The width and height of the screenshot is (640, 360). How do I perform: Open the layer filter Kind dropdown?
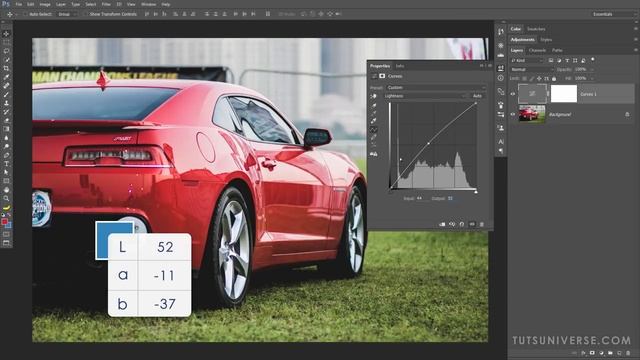point(527,60)
